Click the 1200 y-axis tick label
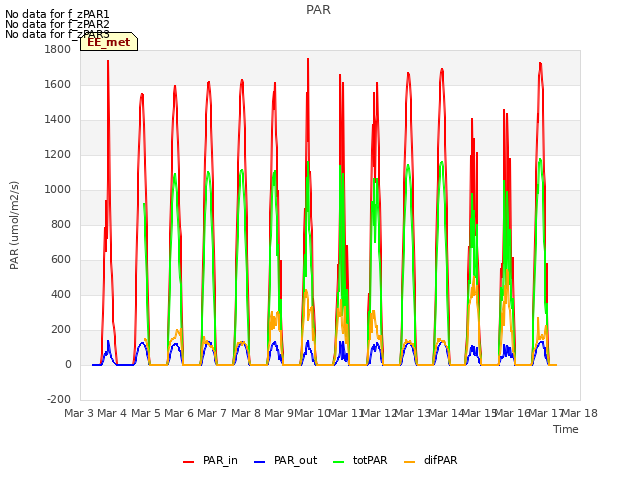Screen dimensions: 640x480 58,155
